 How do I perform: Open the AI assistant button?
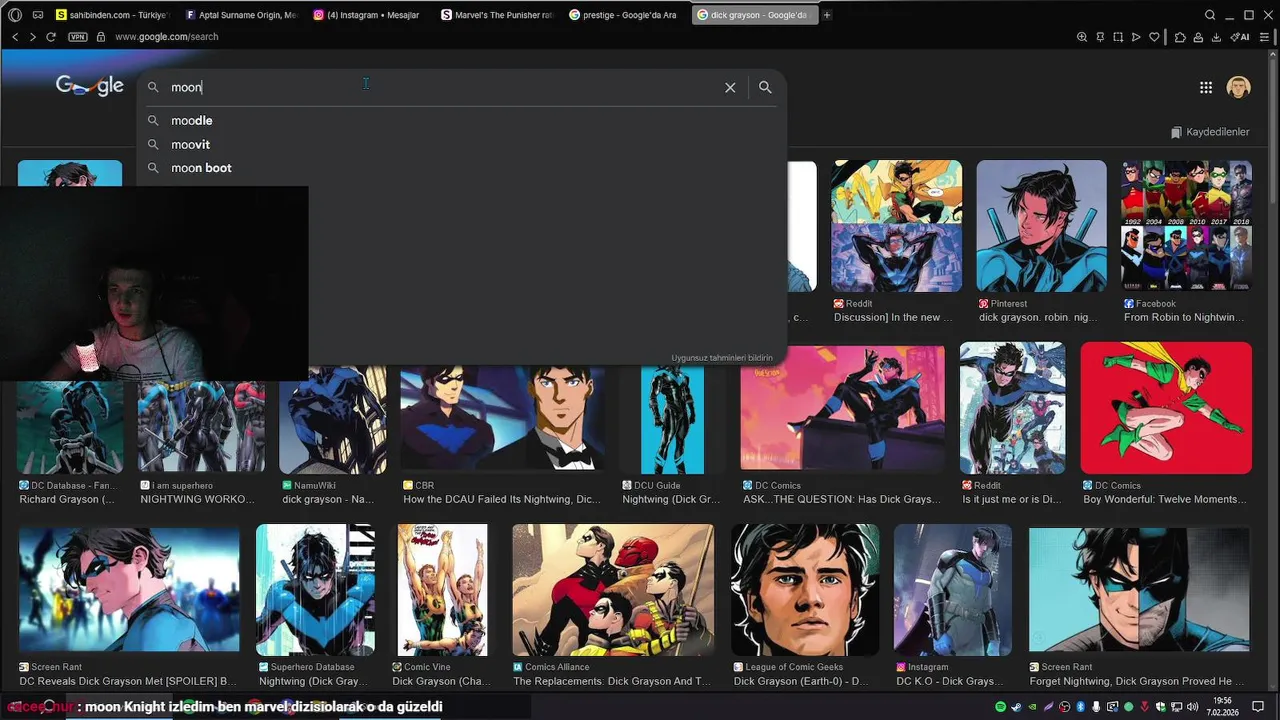tap(1240, 37)
